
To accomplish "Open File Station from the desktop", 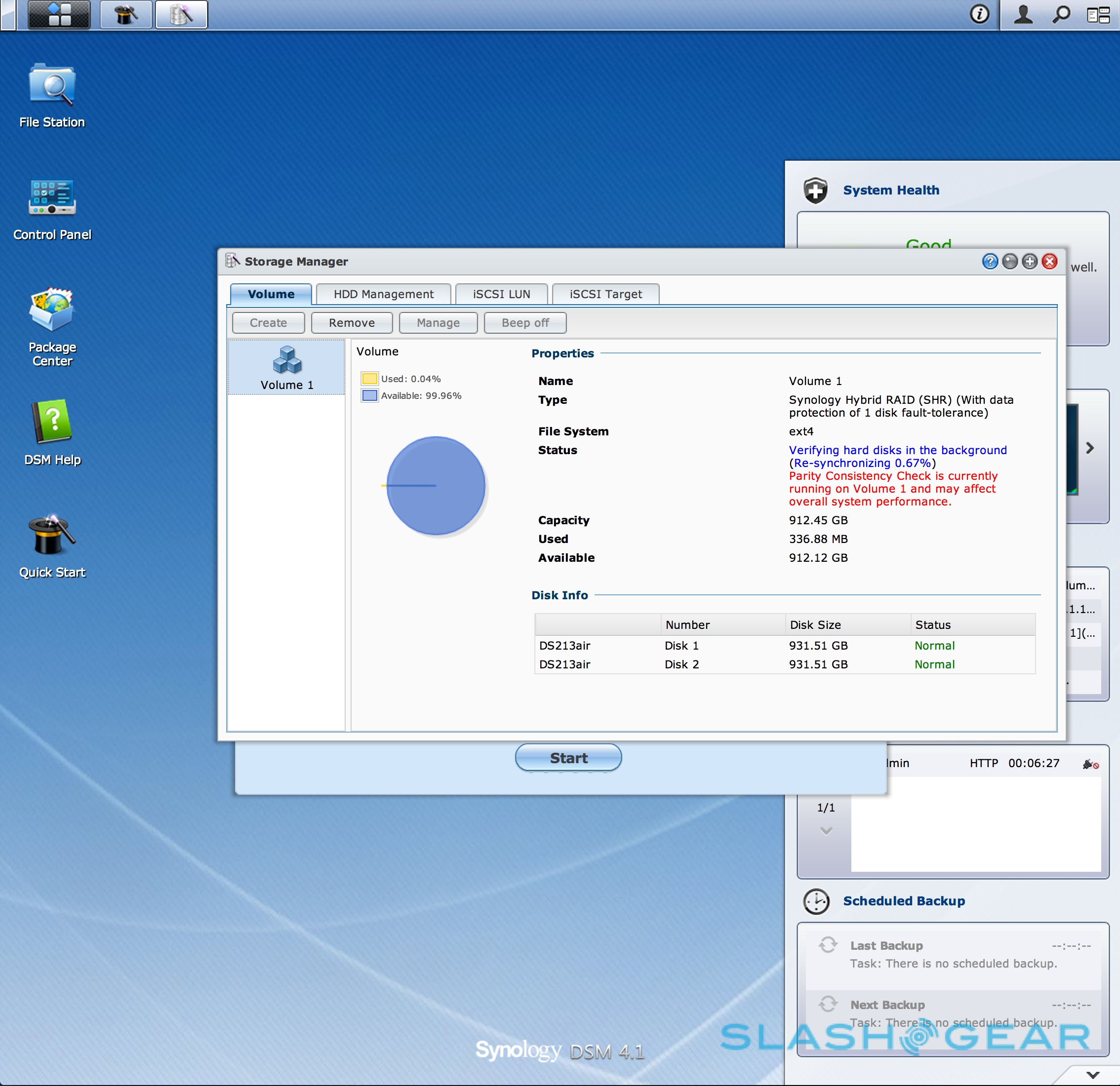I will [51, 87].
